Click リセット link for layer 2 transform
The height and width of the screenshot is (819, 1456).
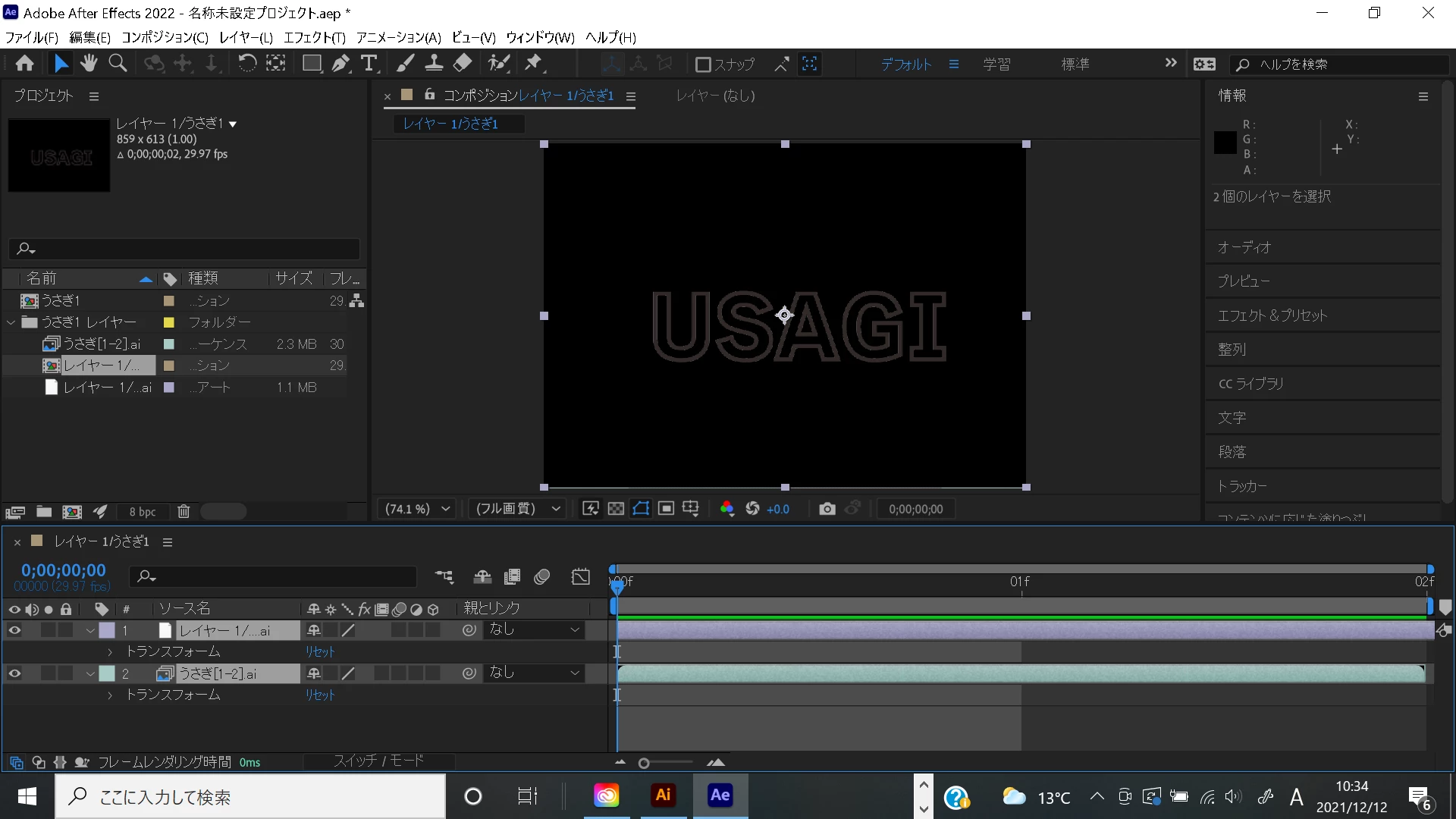click(x=319, y=695)
